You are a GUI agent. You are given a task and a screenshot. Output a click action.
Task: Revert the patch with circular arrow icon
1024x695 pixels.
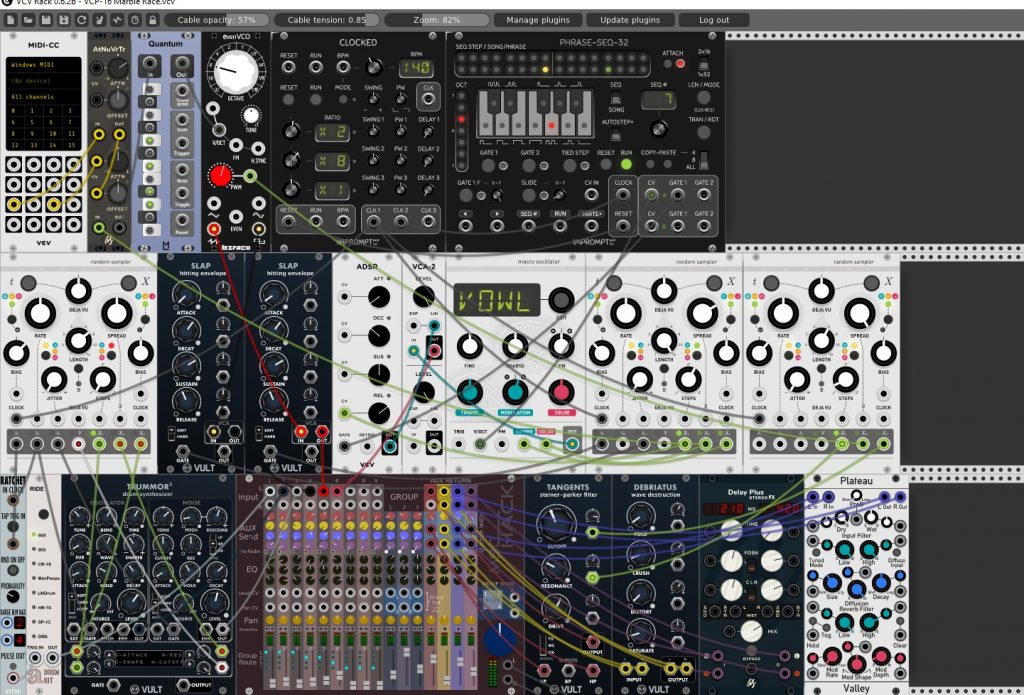point(82,20)
